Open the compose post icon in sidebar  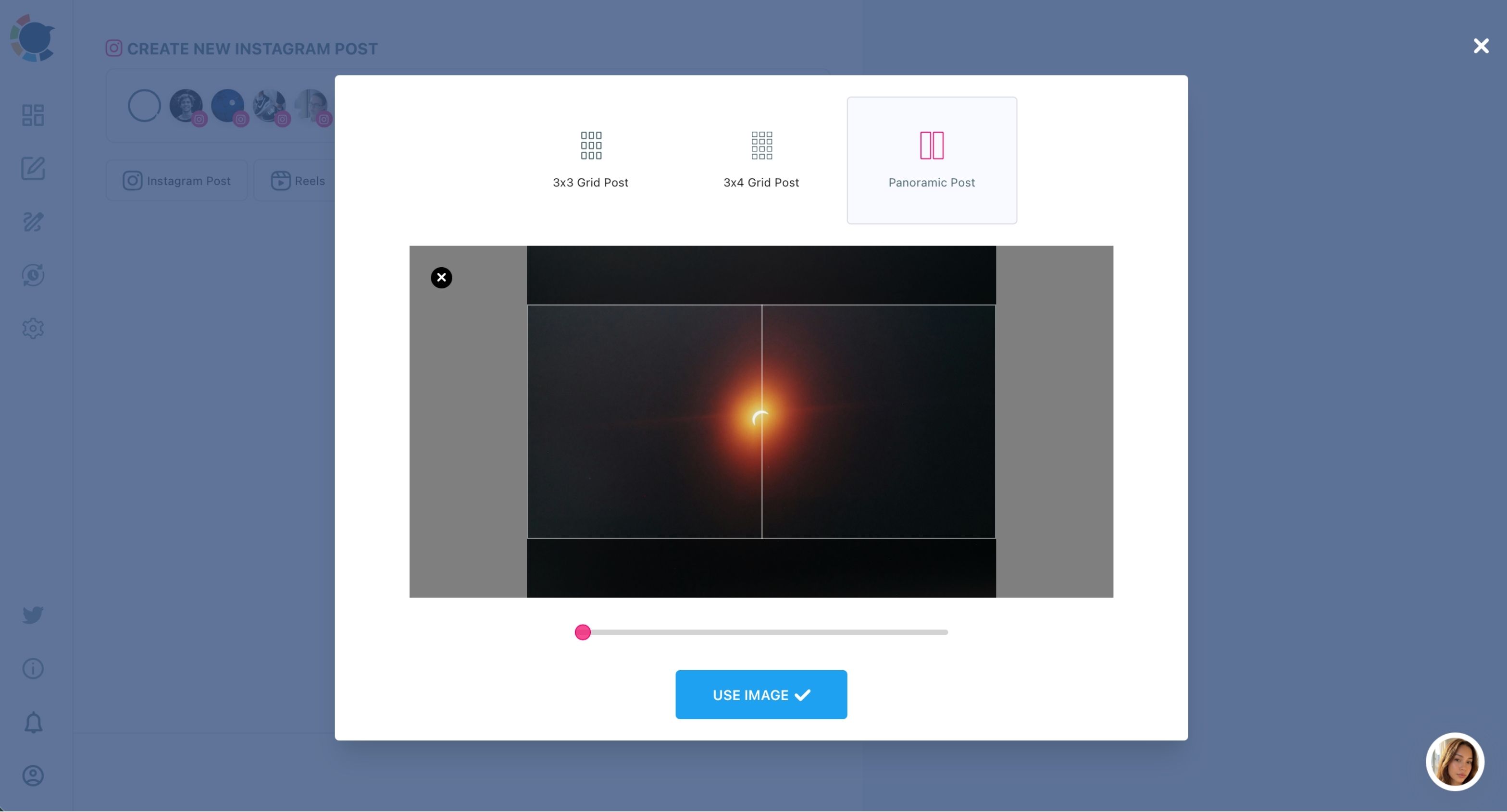coord(33,168)
